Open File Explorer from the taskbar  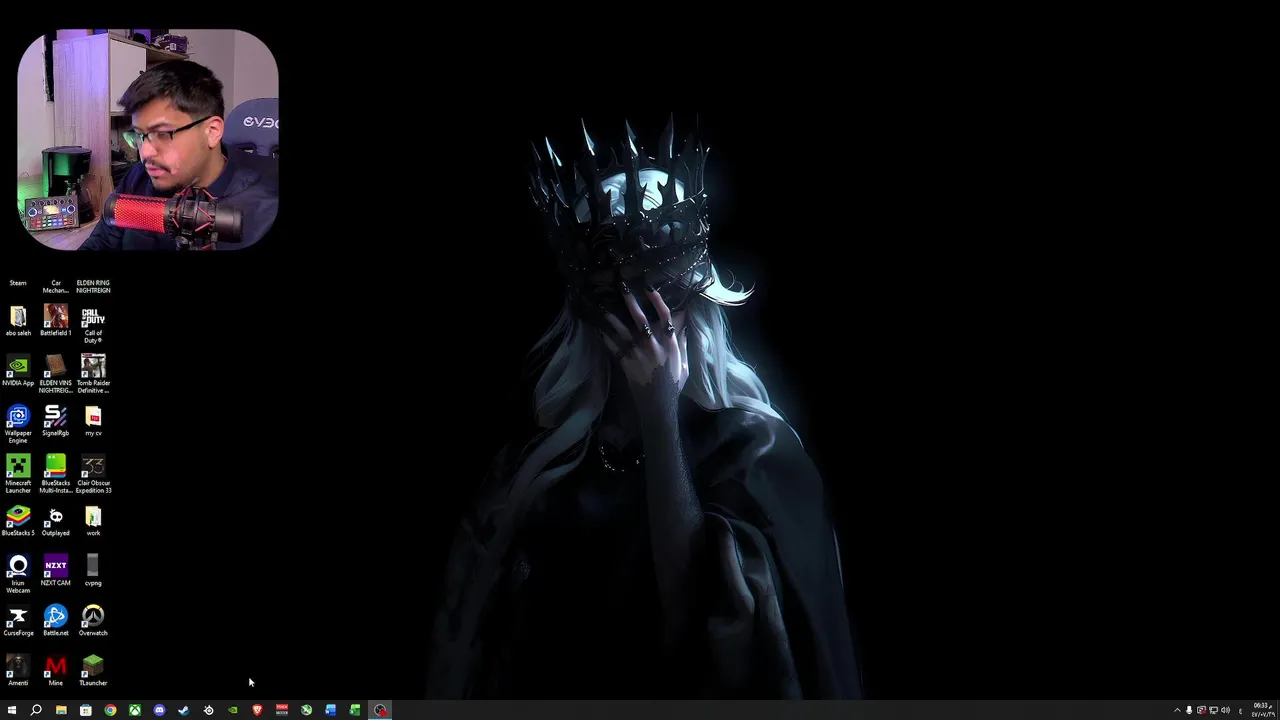(61, 710)
